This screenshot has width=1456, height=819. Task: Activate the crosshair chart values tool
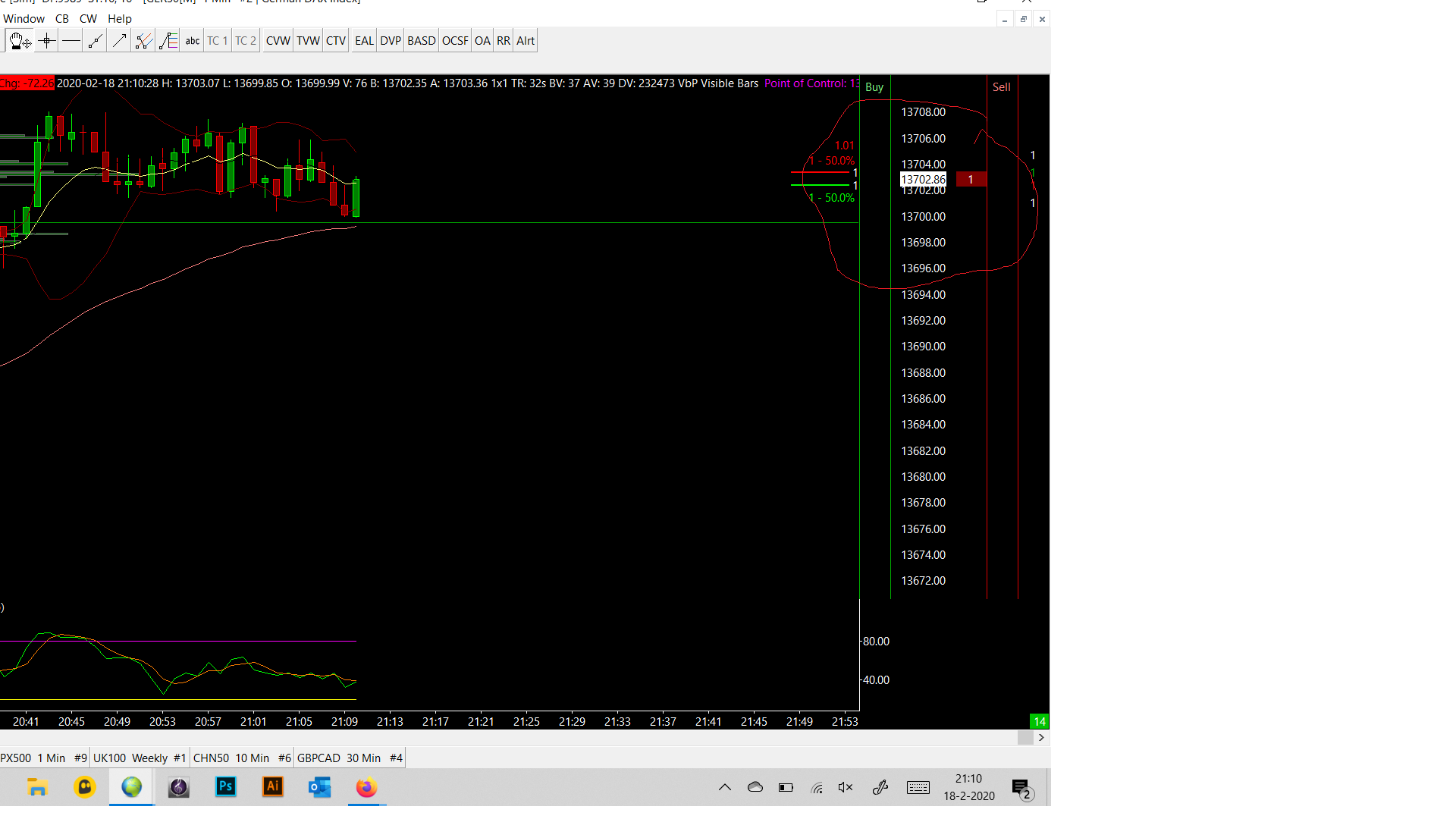coord(46,41)
